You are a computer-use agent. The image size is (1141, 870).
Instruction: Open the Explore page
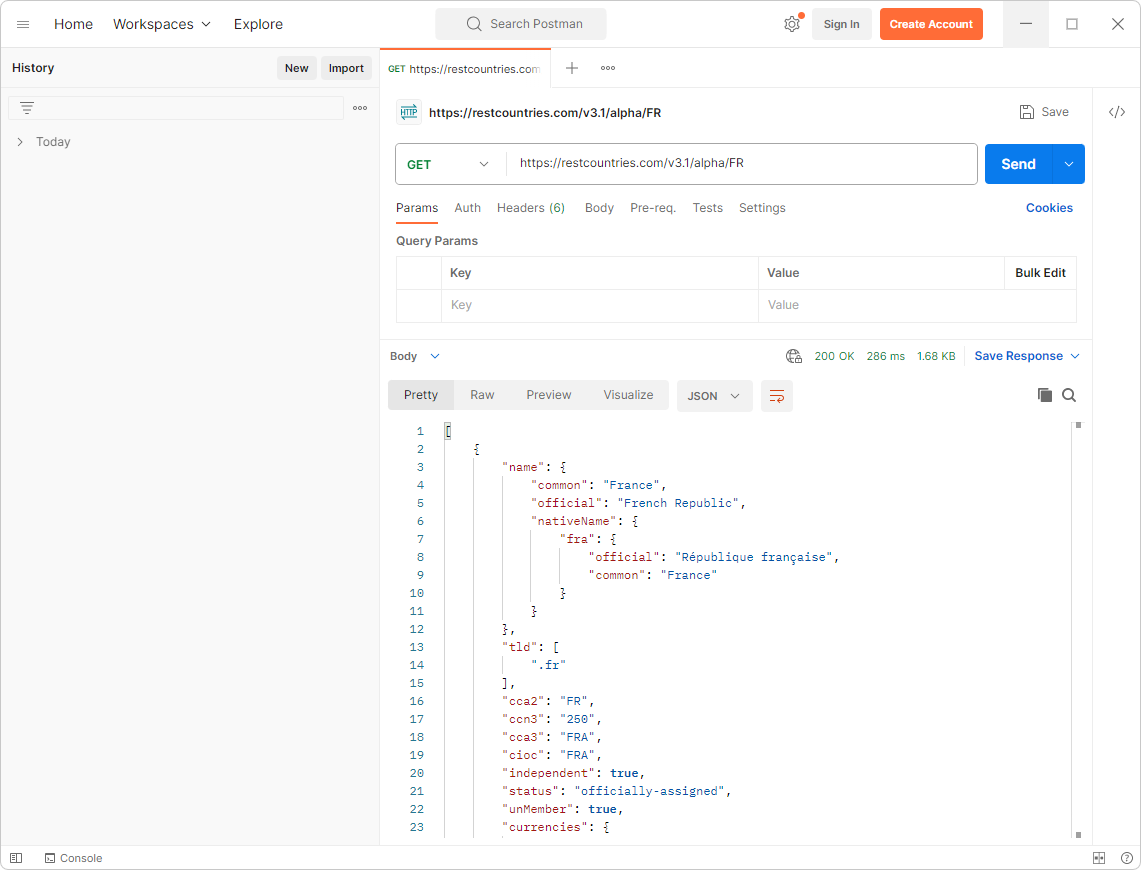(258, 24)
